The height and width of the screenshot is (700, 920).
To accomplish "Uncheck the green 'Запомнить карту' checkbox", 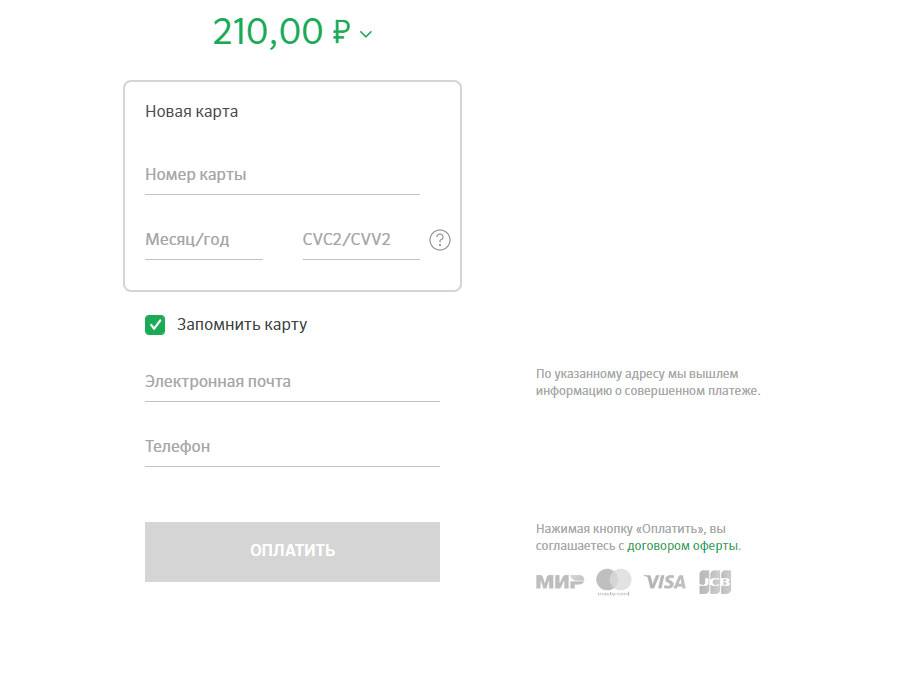I will click(x=155, y=325).
